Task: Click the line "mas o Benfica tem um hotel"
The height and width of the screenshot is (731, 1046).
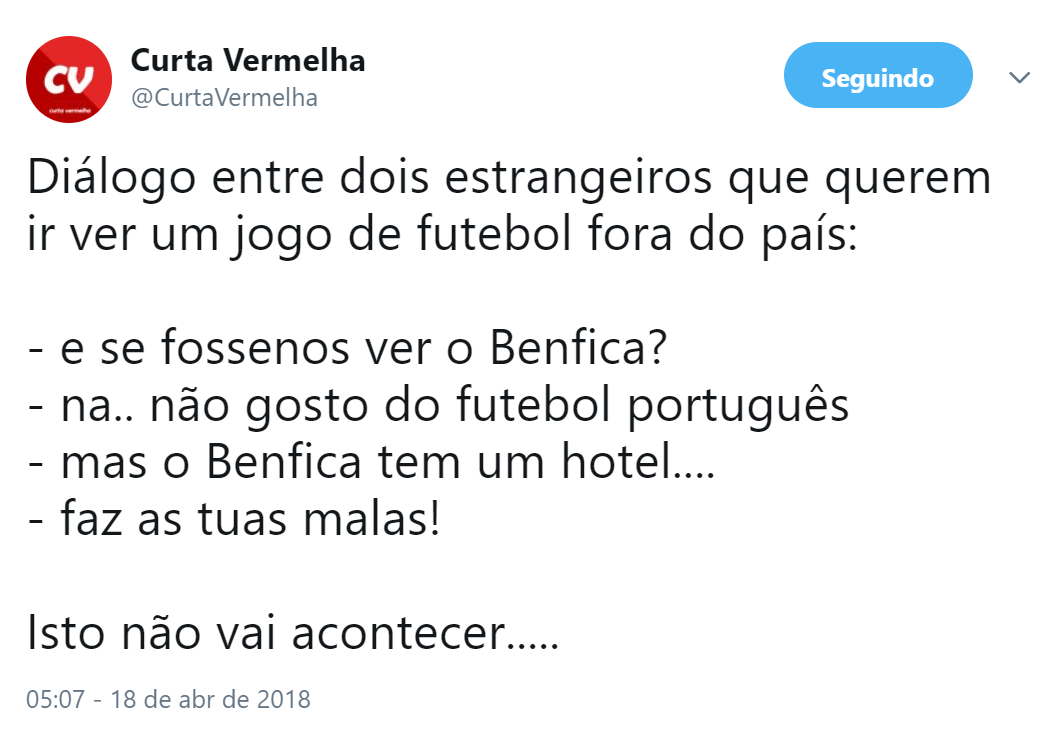Action: pyautogui.click(x=370, y=463)
